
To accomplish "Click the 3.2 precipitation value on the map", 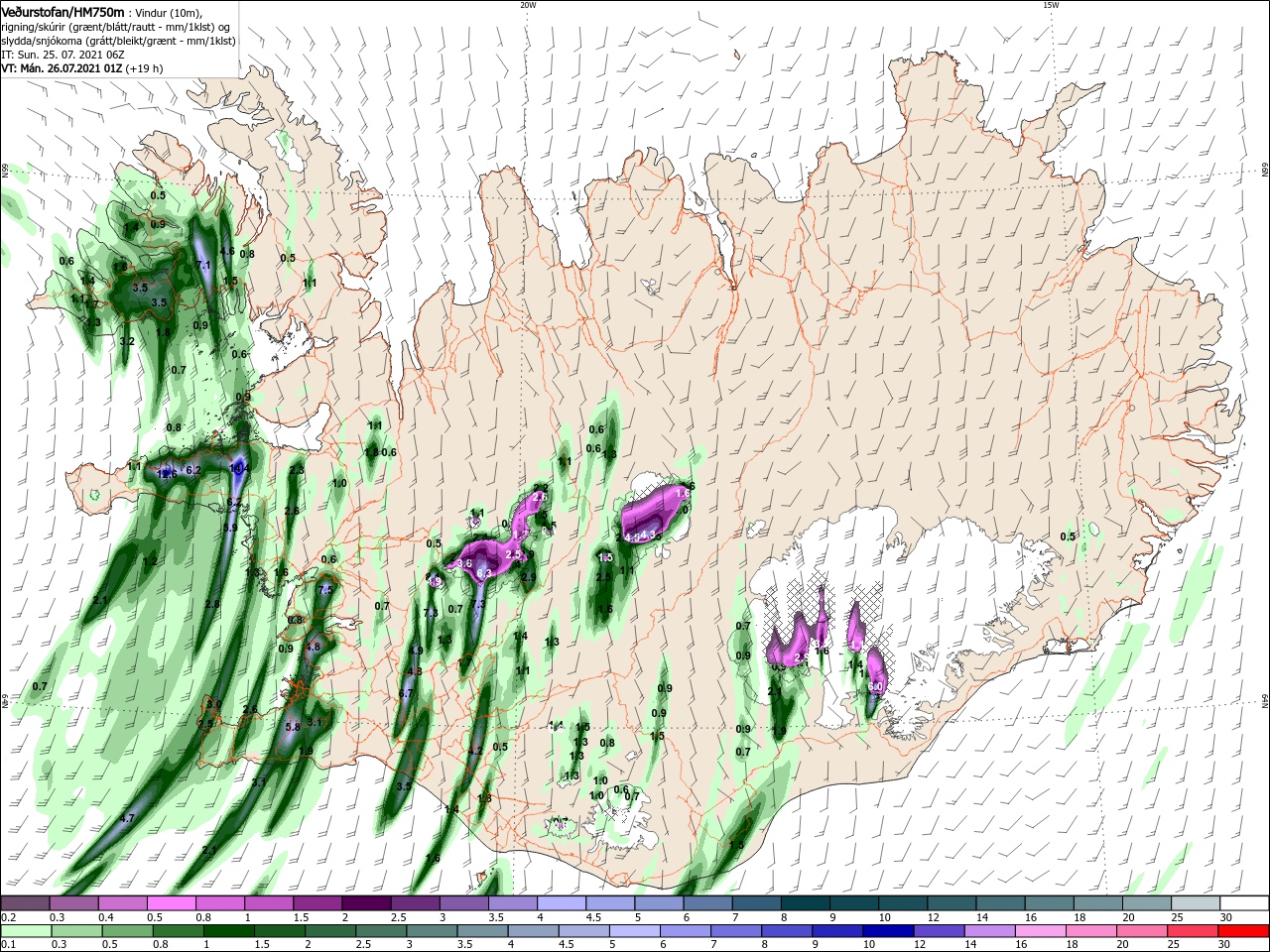I will [x=127, y=341].
